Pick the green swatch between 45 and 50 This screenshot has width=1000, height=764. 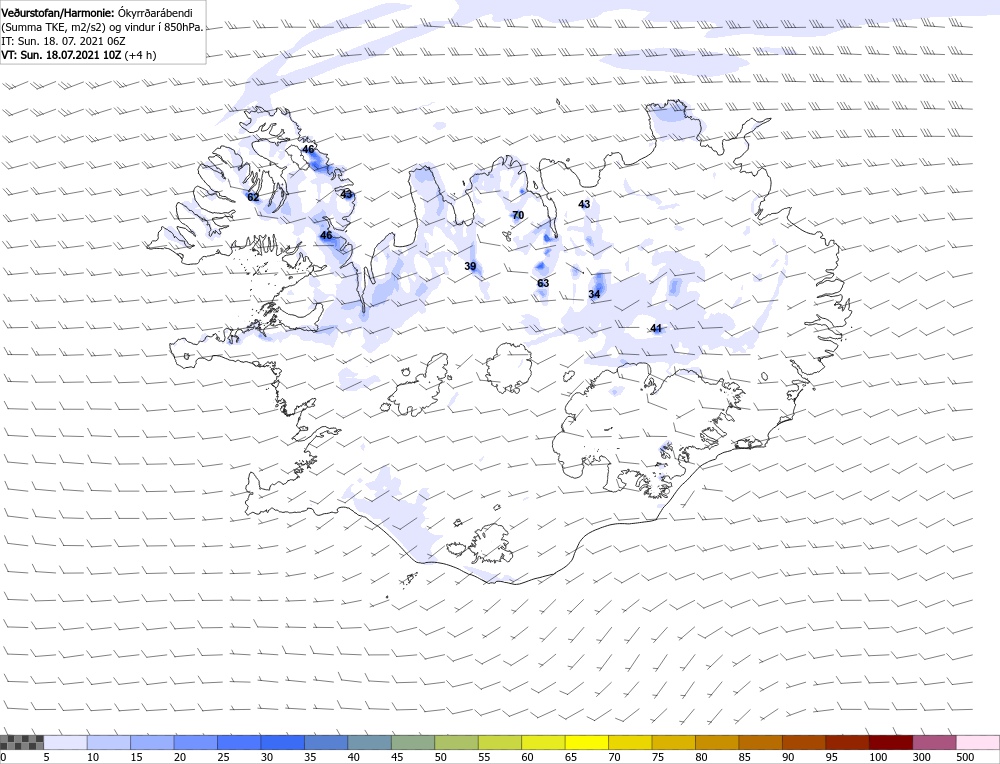413,742
